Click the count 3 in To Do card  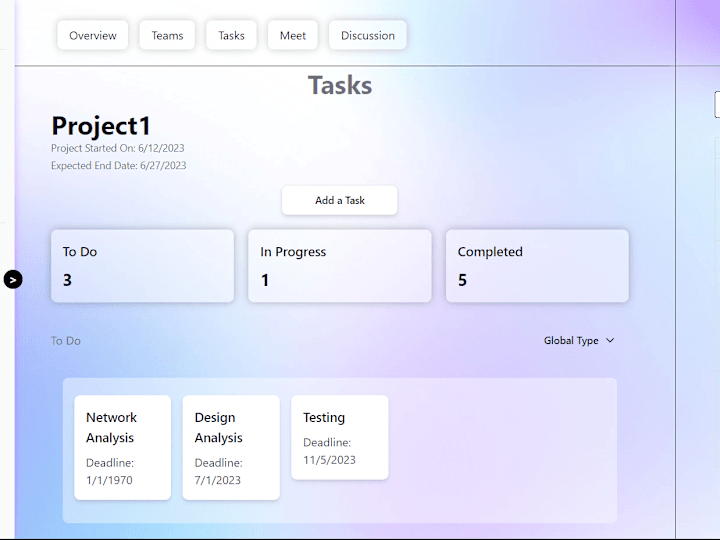[x=67, y=280]
